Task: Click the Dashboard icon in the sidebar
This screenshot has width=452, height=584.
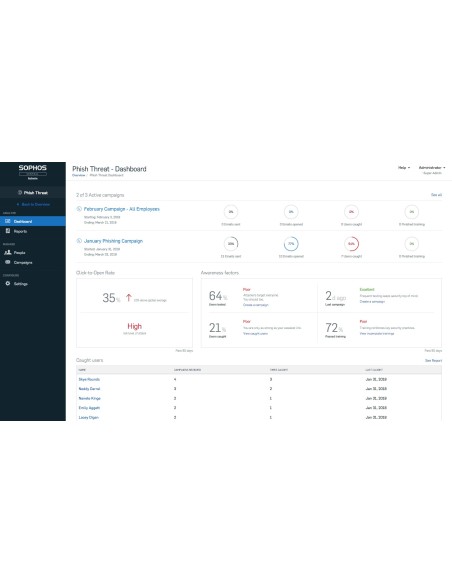Action: tap(7, 221)
